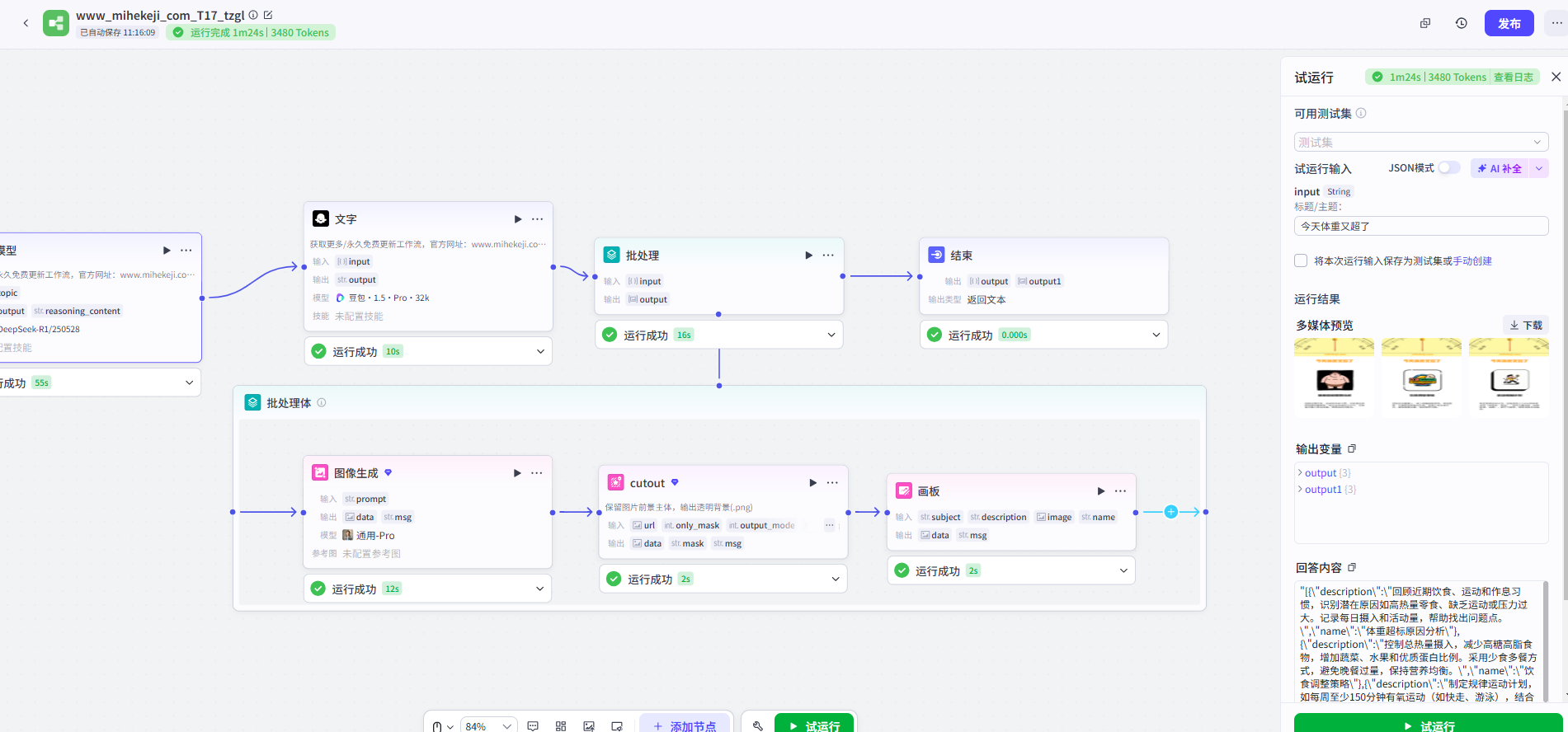Open the debug wrench tool

click(757, 725)
